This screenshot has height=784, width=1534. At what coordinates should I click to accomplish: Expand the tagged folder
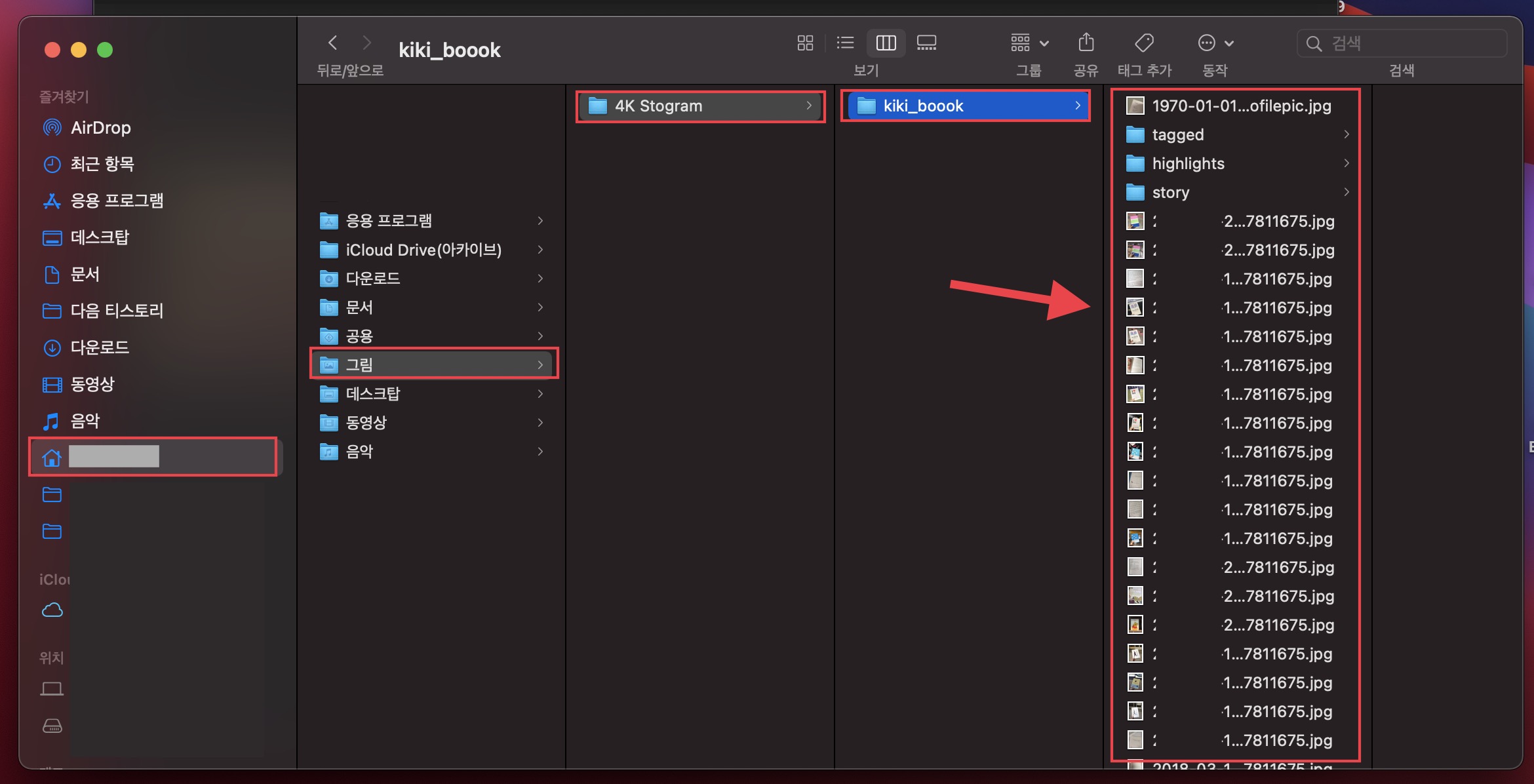point(1178,134)
